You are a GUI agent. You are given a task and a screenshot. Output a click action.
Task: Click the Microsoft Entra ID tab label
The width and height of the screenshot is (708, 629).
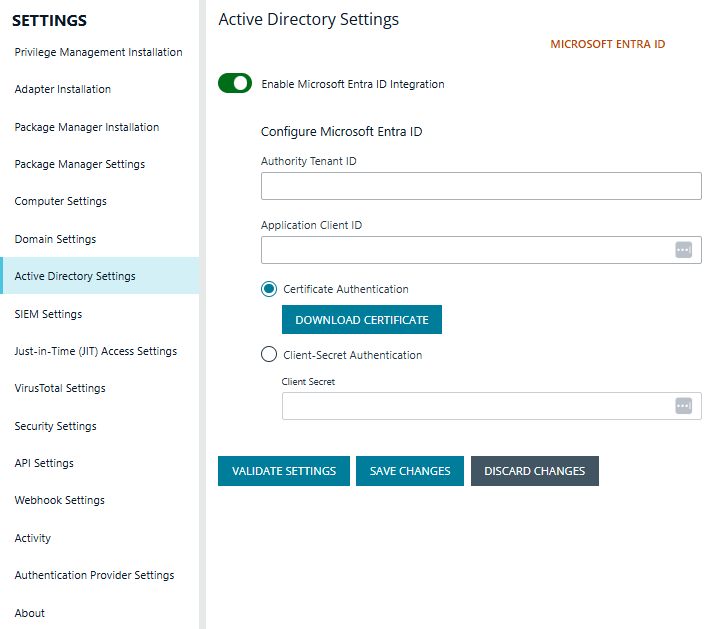[607, 44]
